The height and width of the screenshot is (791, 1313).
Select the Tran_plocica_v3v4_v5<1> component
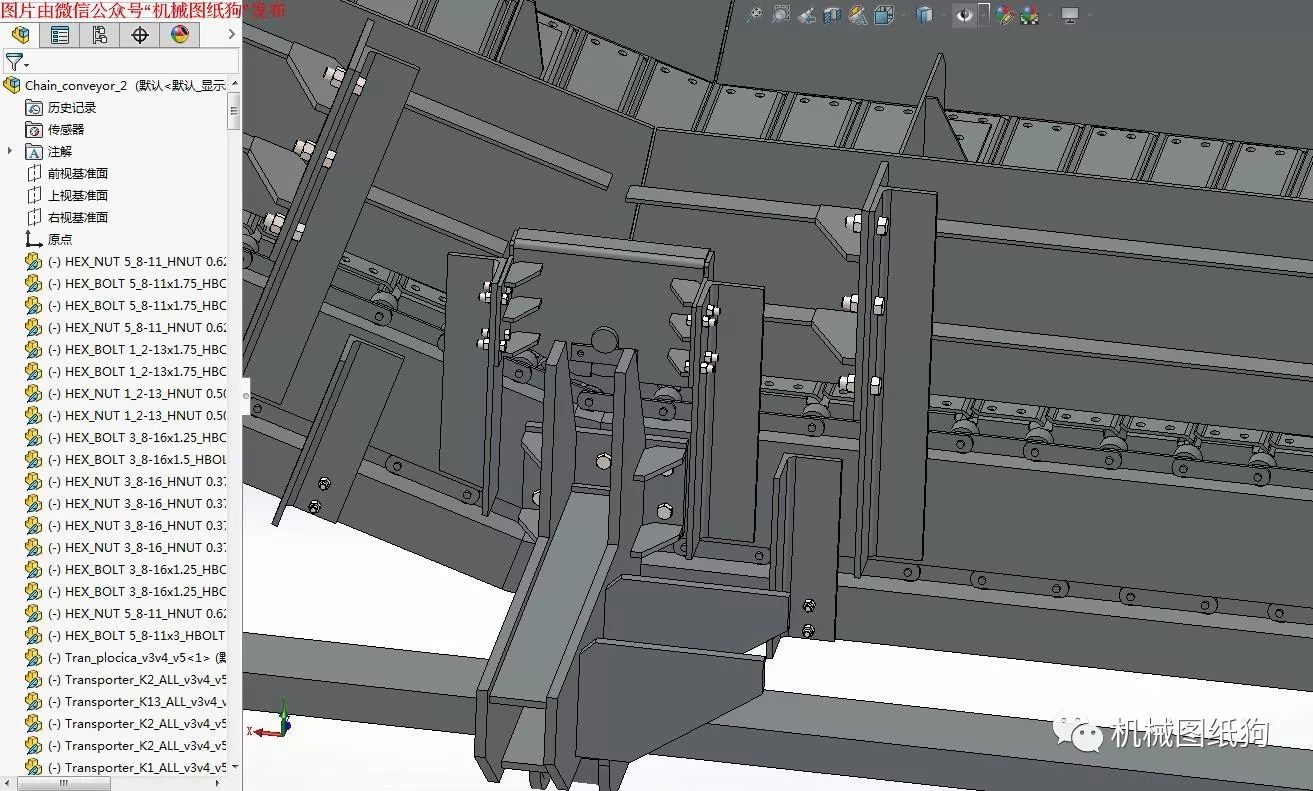pos(126,658)
